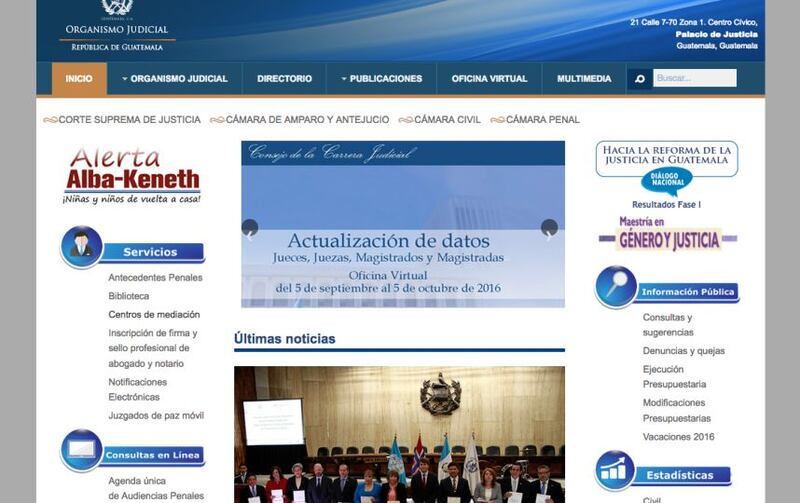Click Resultados Fase I link
Image resolution: width=800 pixels, height=503 pixels.
pos(666,205)
